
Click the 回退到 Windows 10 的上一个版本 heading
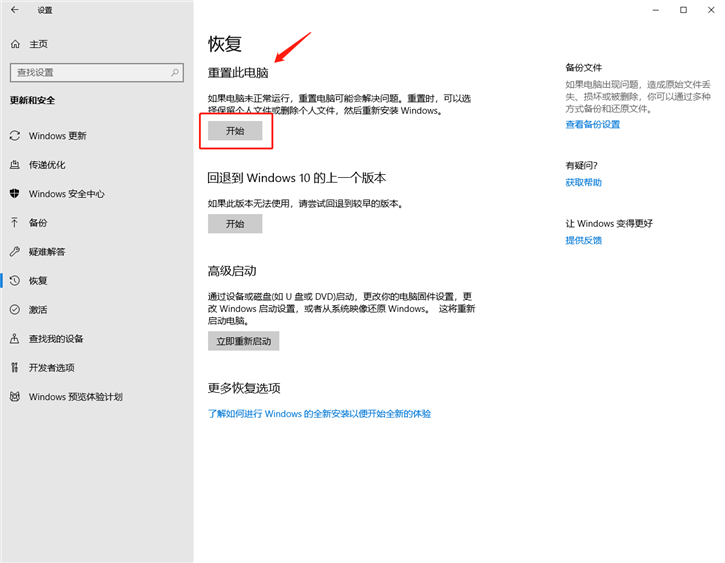tap(296, 178)
